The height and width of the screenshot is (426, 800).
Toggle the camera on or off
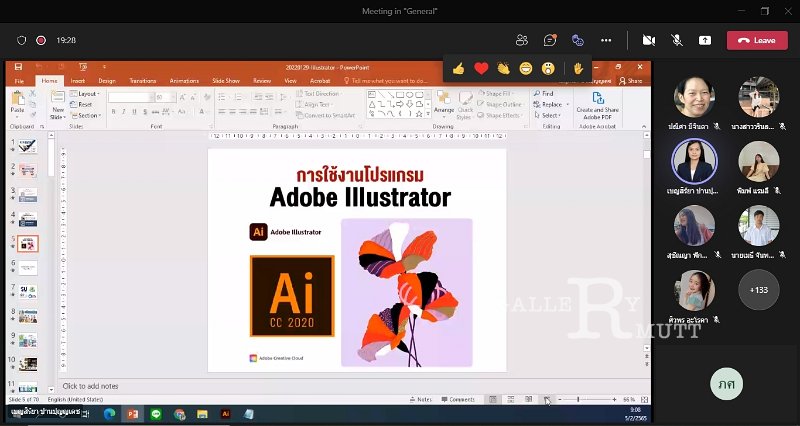coord(649,40)
